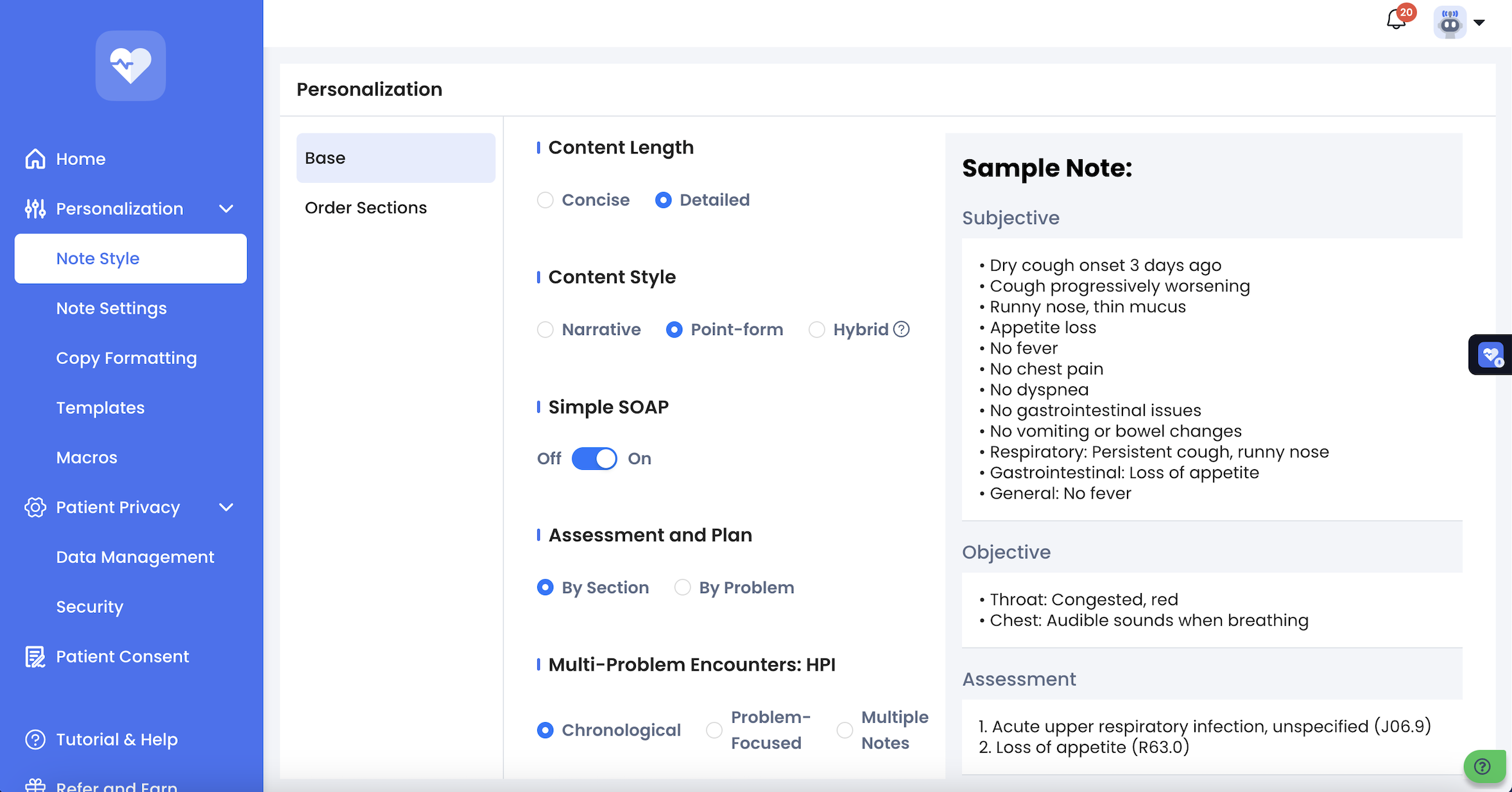Select By Problem for Assessment and Plan
Screen dimensions: 1512x792
[682, 588]
